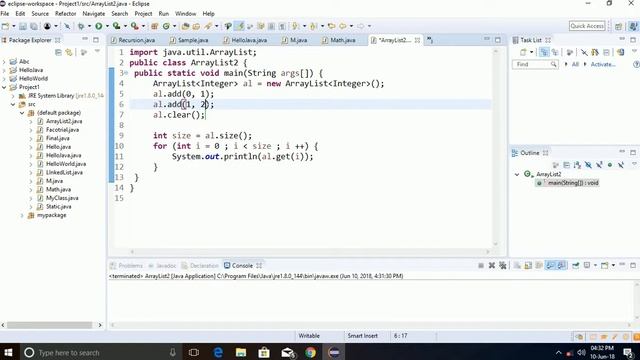Collapse the src folder node
640x360 pixels.
pyautogui.click(x=13, y=104)
